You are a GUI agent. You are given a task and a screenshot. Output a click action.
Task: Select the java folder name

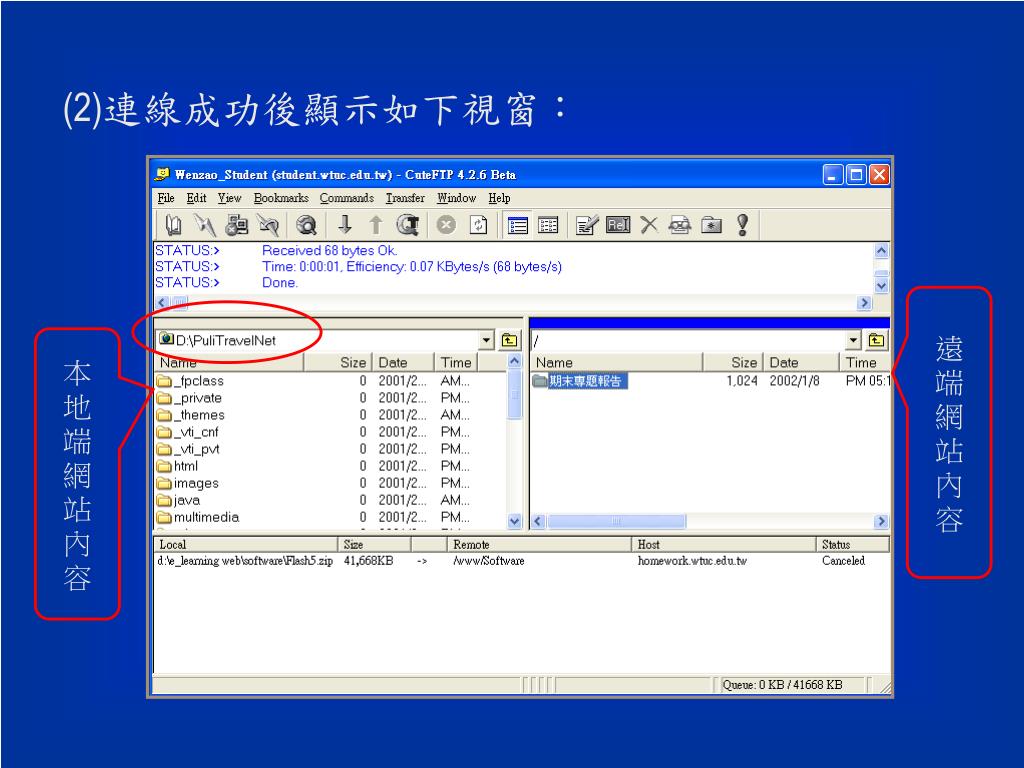tap(187, 500)
